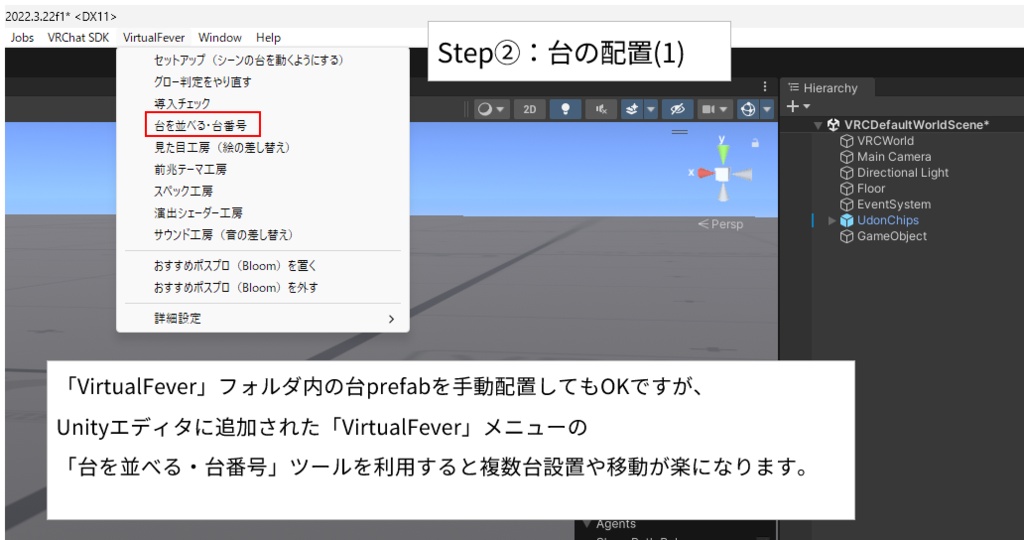
Task: Click the blue prefab cube icon of UdonChips
Action: [x=846, y=221]
